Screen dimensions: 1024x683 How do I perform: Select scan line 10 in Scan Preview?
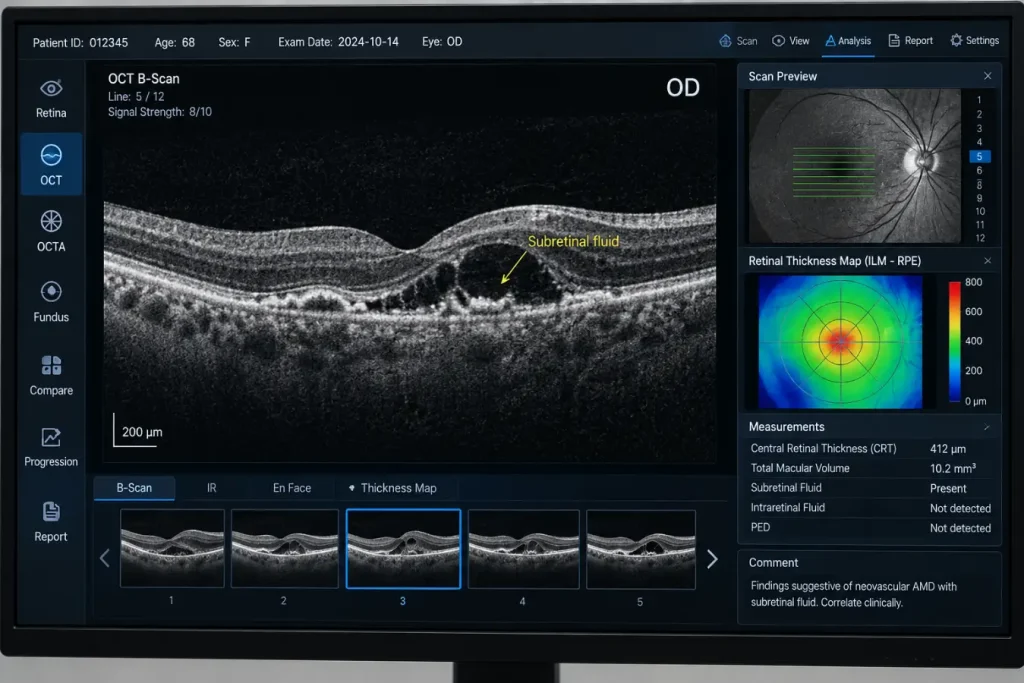click(980, 212)
